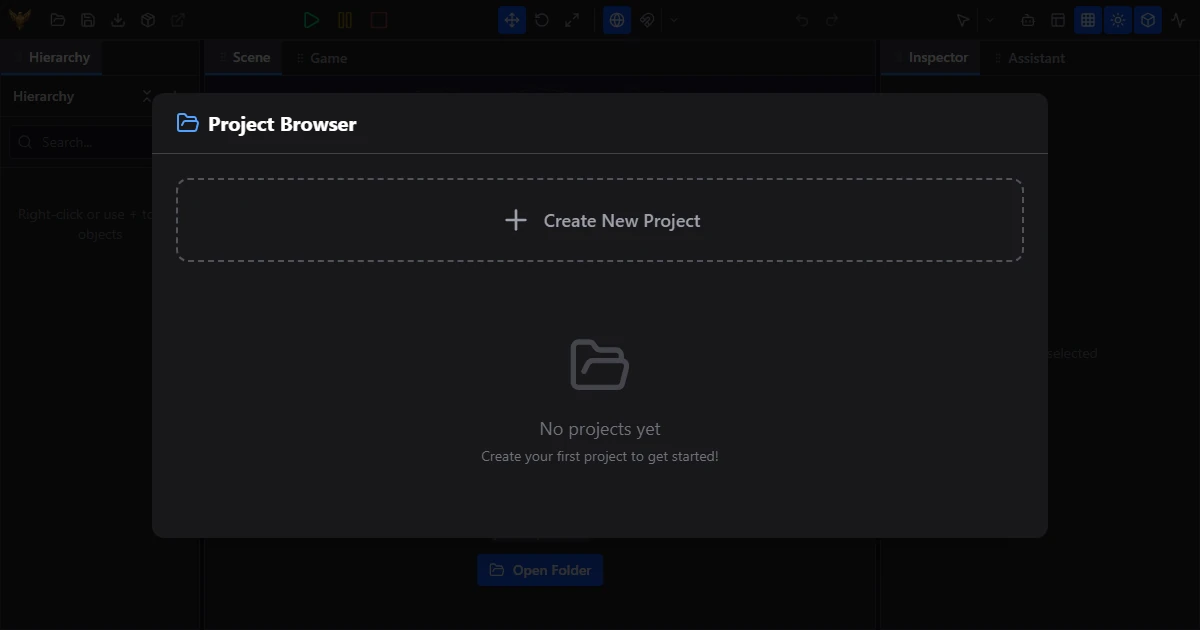The width and height of the screenshot is (1200, 630).
Task: Click Create New Project button
Action: 600,221
